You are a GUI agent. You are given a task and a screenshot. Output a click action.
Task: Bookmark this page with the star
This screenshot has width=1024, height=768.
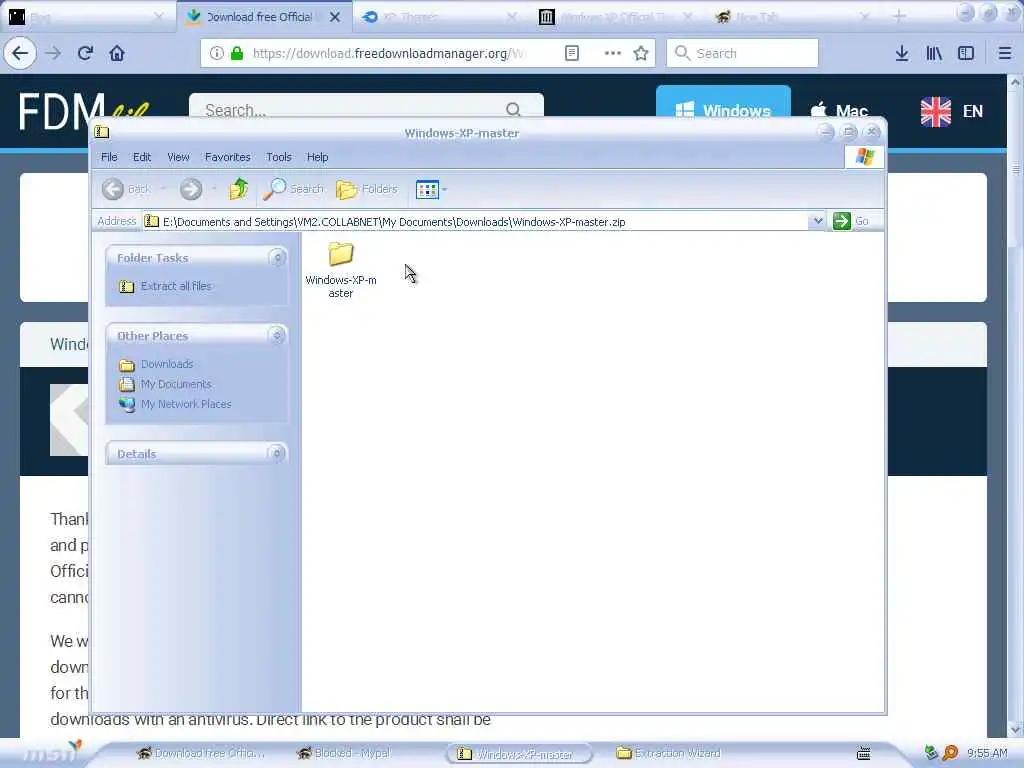click(641, 53)
